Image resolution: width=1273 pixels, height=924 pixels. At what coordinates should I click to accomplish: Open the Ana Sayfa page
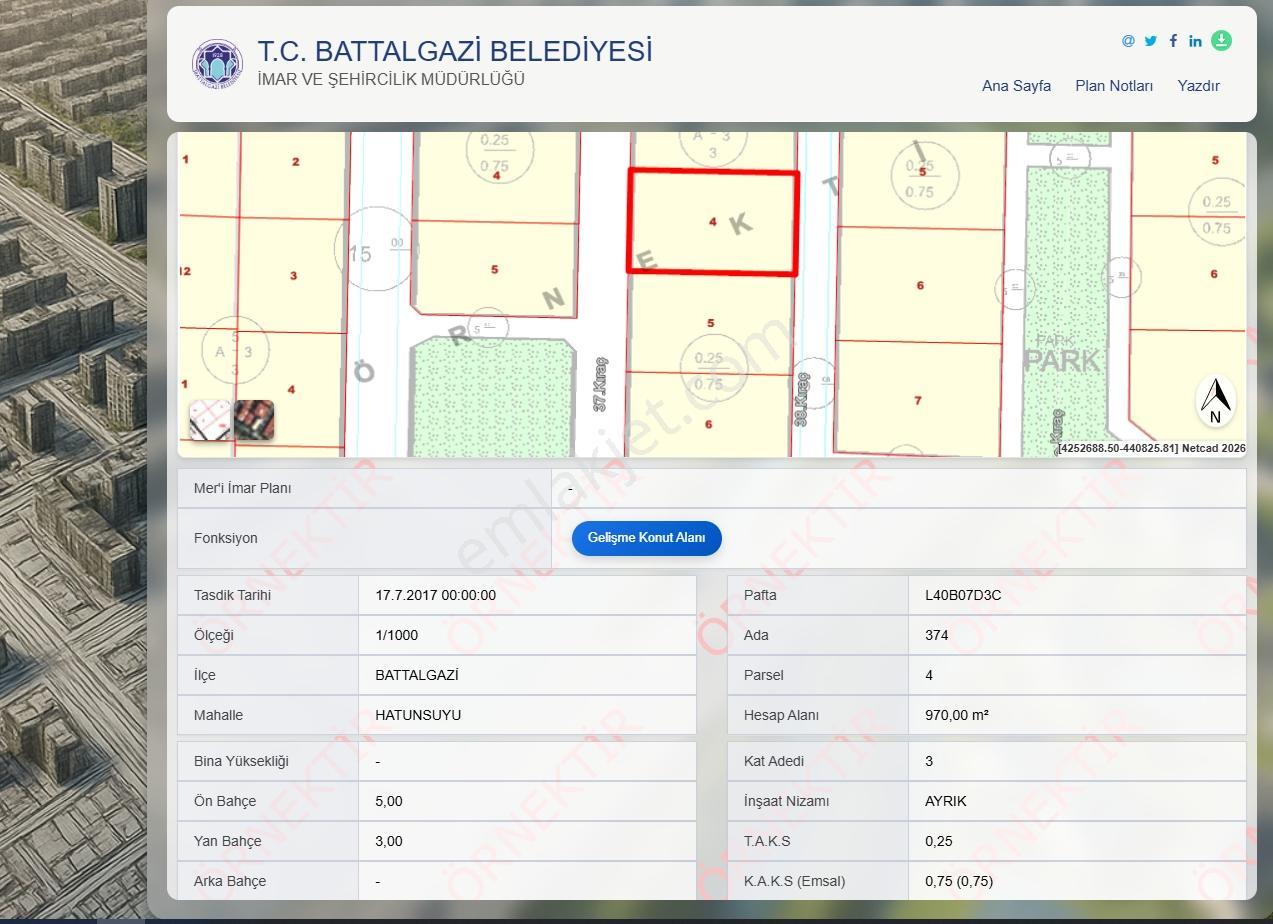(x=1016, y=86)
